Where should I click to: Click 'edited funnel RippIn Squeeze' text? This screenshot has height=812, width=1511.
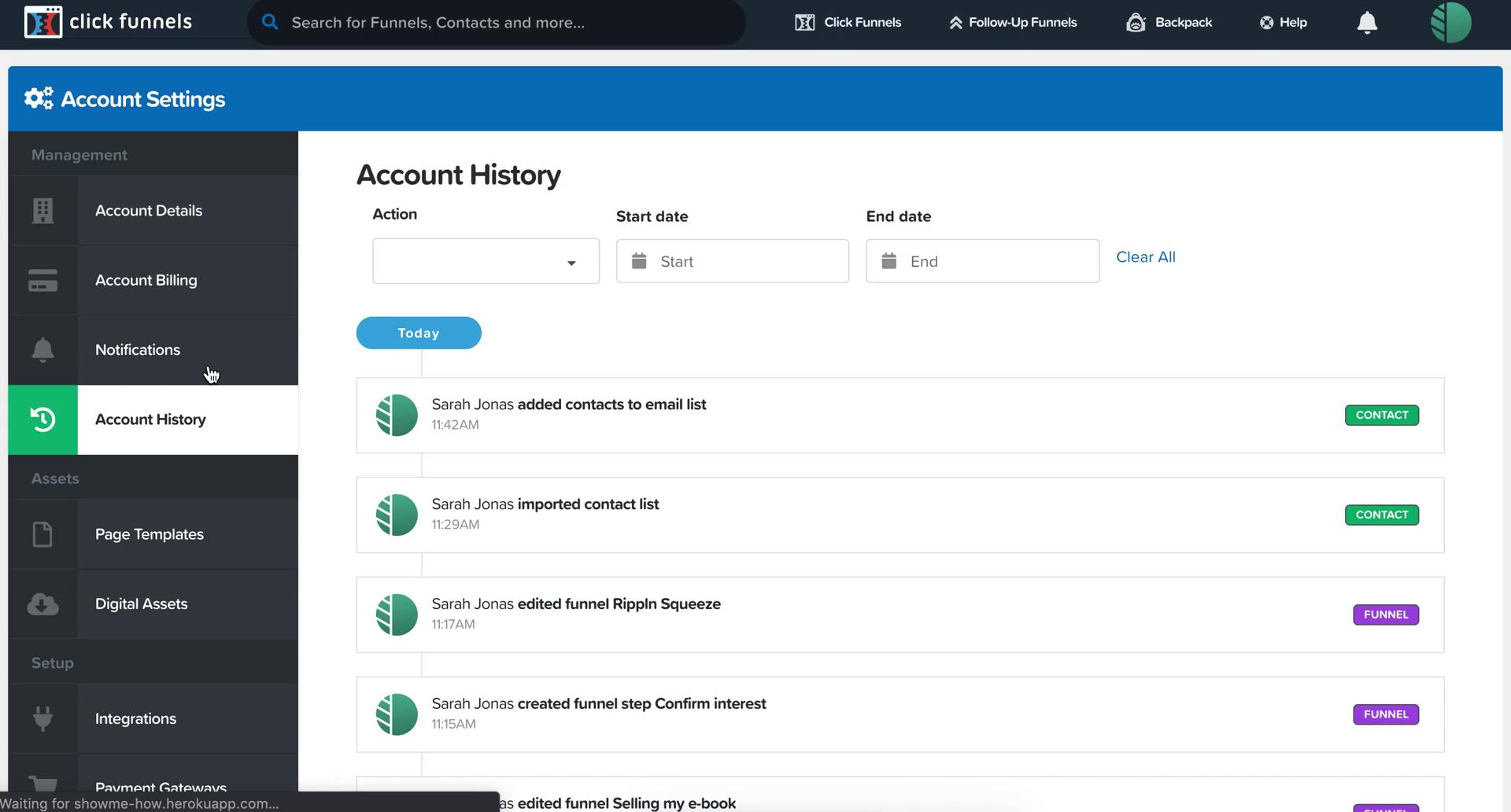619,604
